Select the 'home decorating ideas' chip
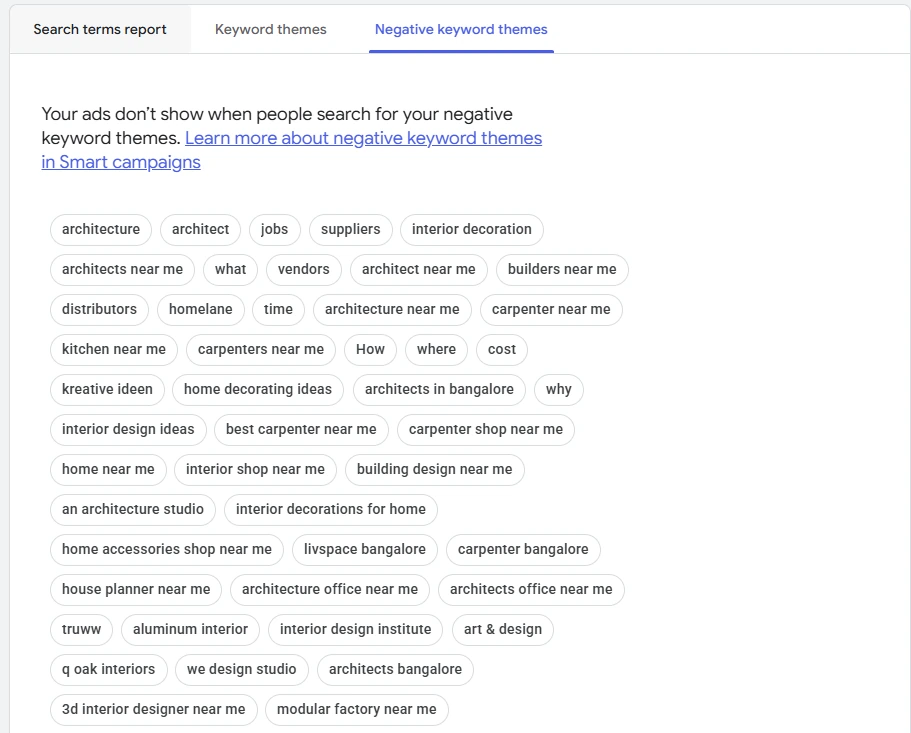 258,390
